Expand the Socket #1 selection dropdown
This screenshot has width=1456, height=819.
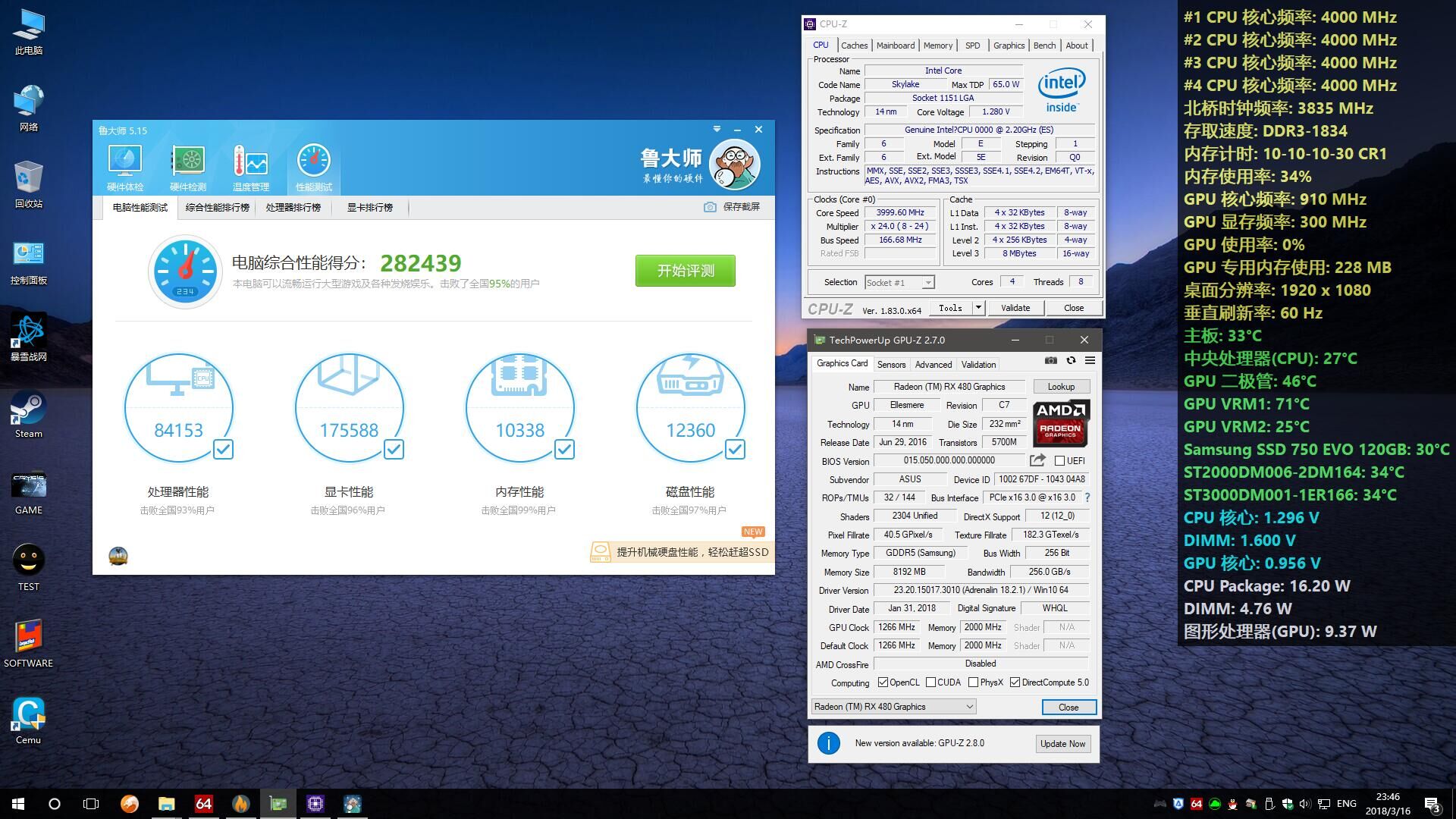pyautogui.click(x=927, y=283)
